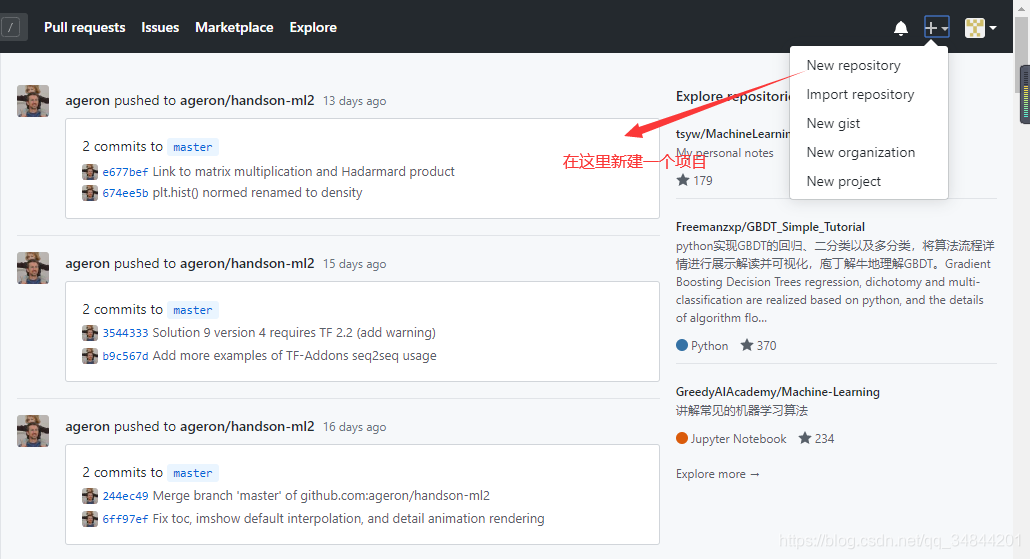
Task: Click the author avatar beside commit e677bef
Action: click(x=90, y=172)
